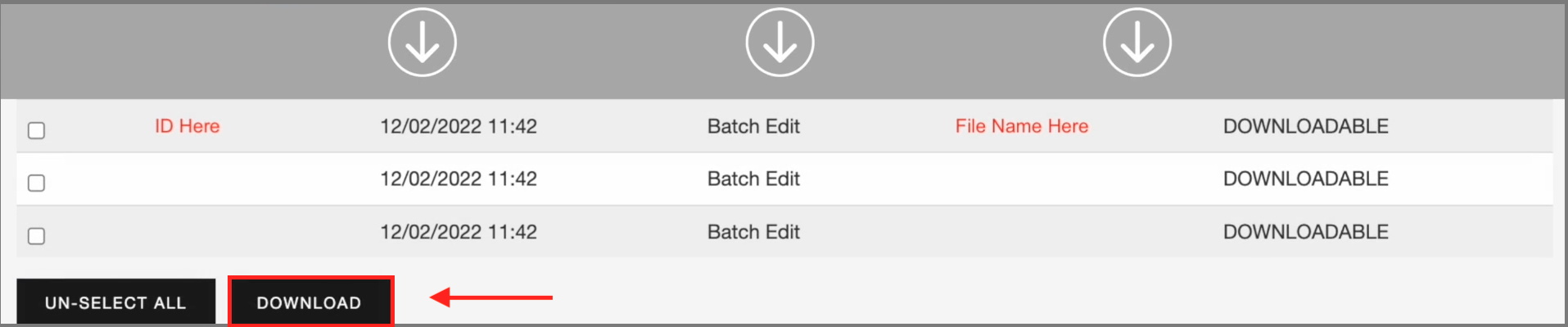Click the UN-SELECT ALL button
This screenshot has height=327, width=1568.
tap(115, 302)
